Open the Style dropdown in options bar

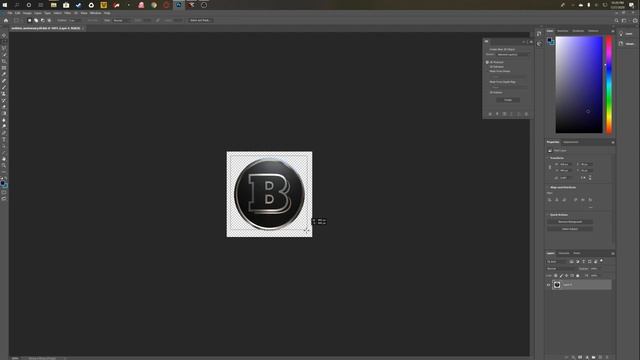(121, 20)
